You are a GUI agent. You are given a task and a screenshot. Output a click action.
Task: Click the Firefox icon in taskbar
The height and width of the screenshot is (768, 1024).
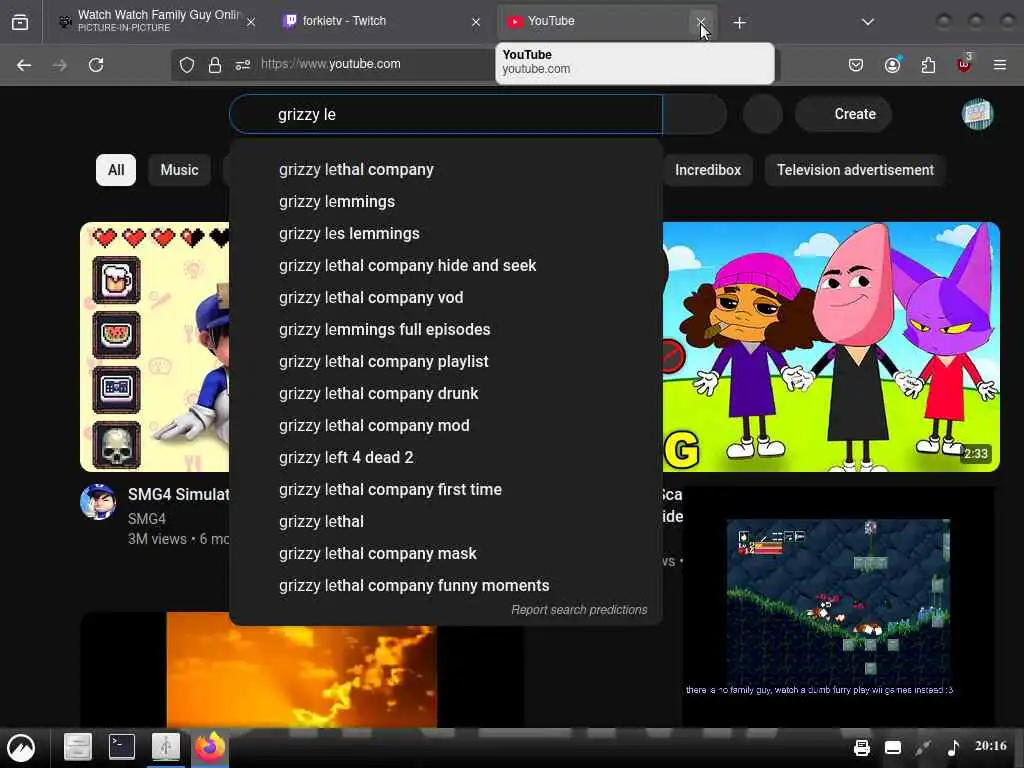tap(210, 747)
